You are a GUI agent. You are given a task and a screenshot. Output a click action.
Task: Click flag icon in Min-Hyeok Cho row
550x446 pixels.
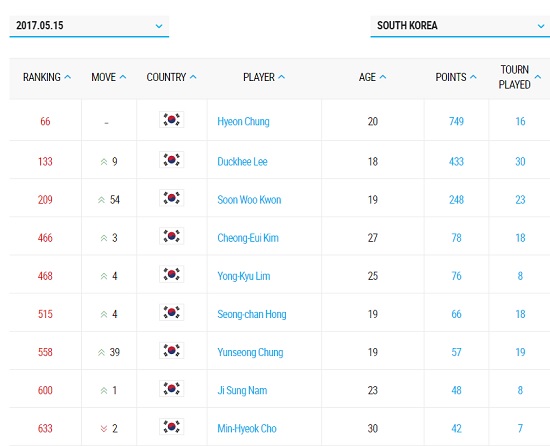tap(172, 427)
